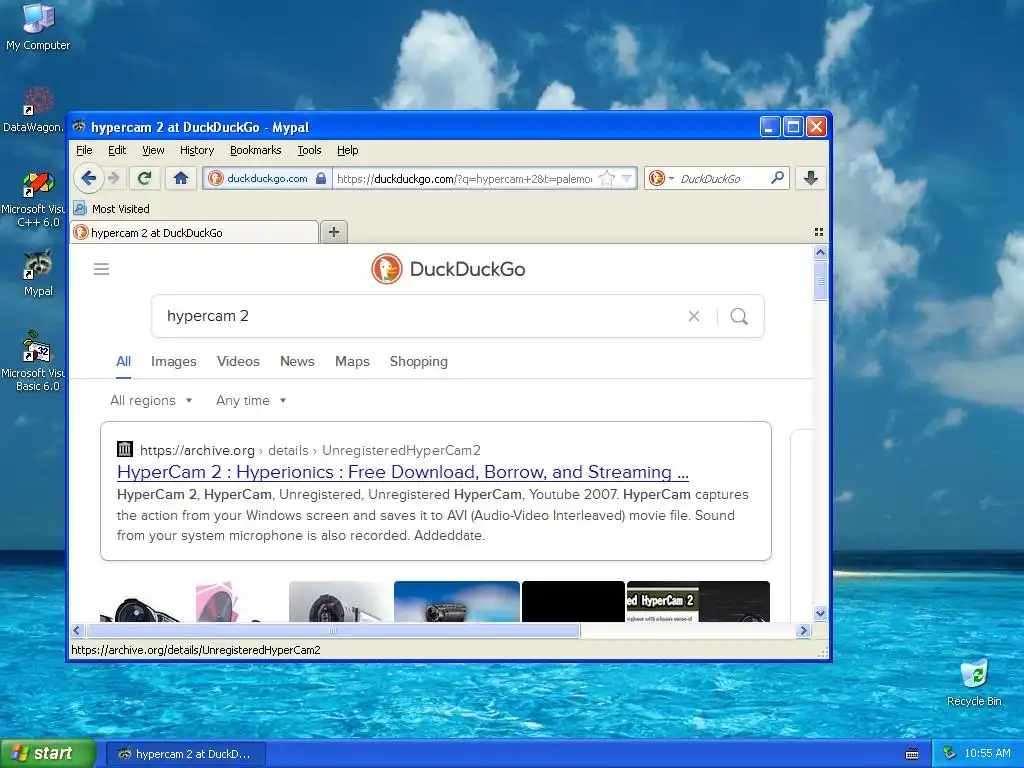
Task: Select the 'hypercam 2 at DuckDuckGo' browser tab
Action: (195, 232)
